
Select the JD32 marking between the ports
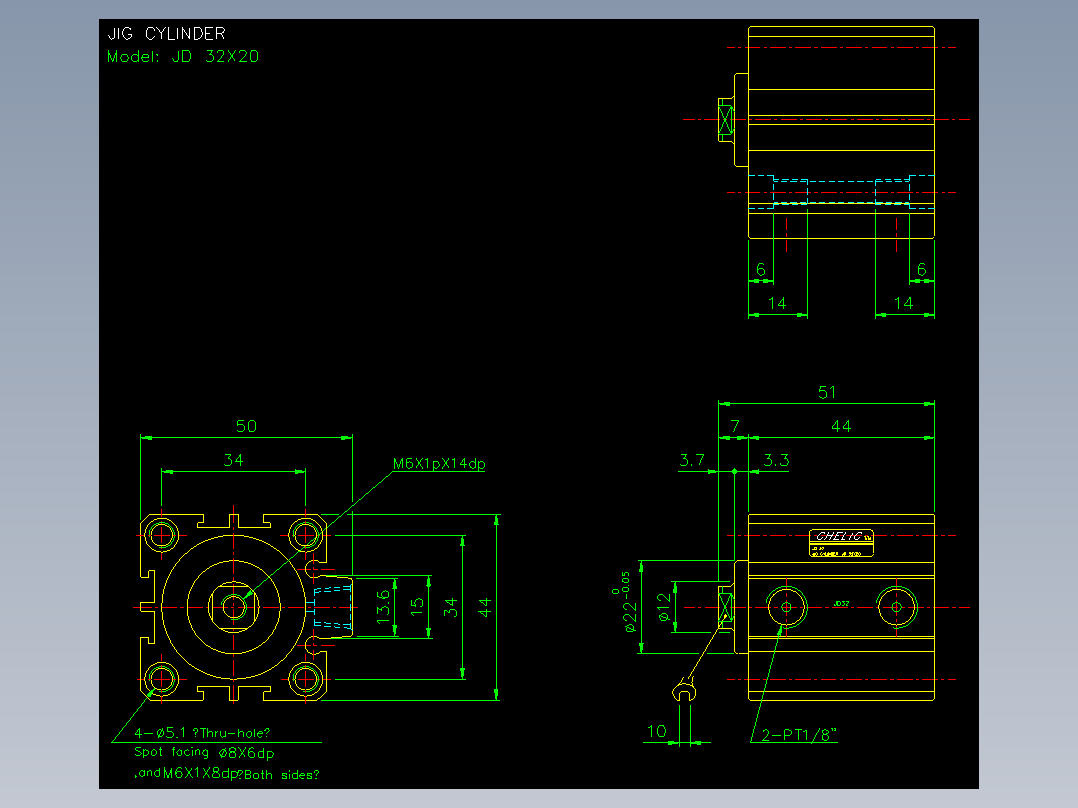(x=841, y=604)
